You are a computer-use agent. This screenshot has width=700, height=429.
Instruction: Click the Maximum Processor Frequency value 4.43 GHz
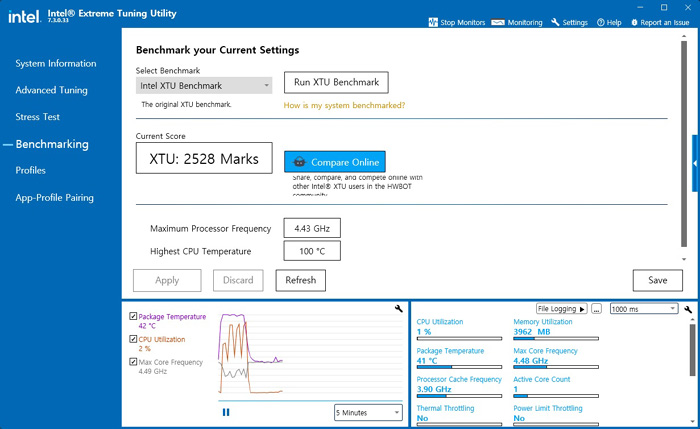312,228
